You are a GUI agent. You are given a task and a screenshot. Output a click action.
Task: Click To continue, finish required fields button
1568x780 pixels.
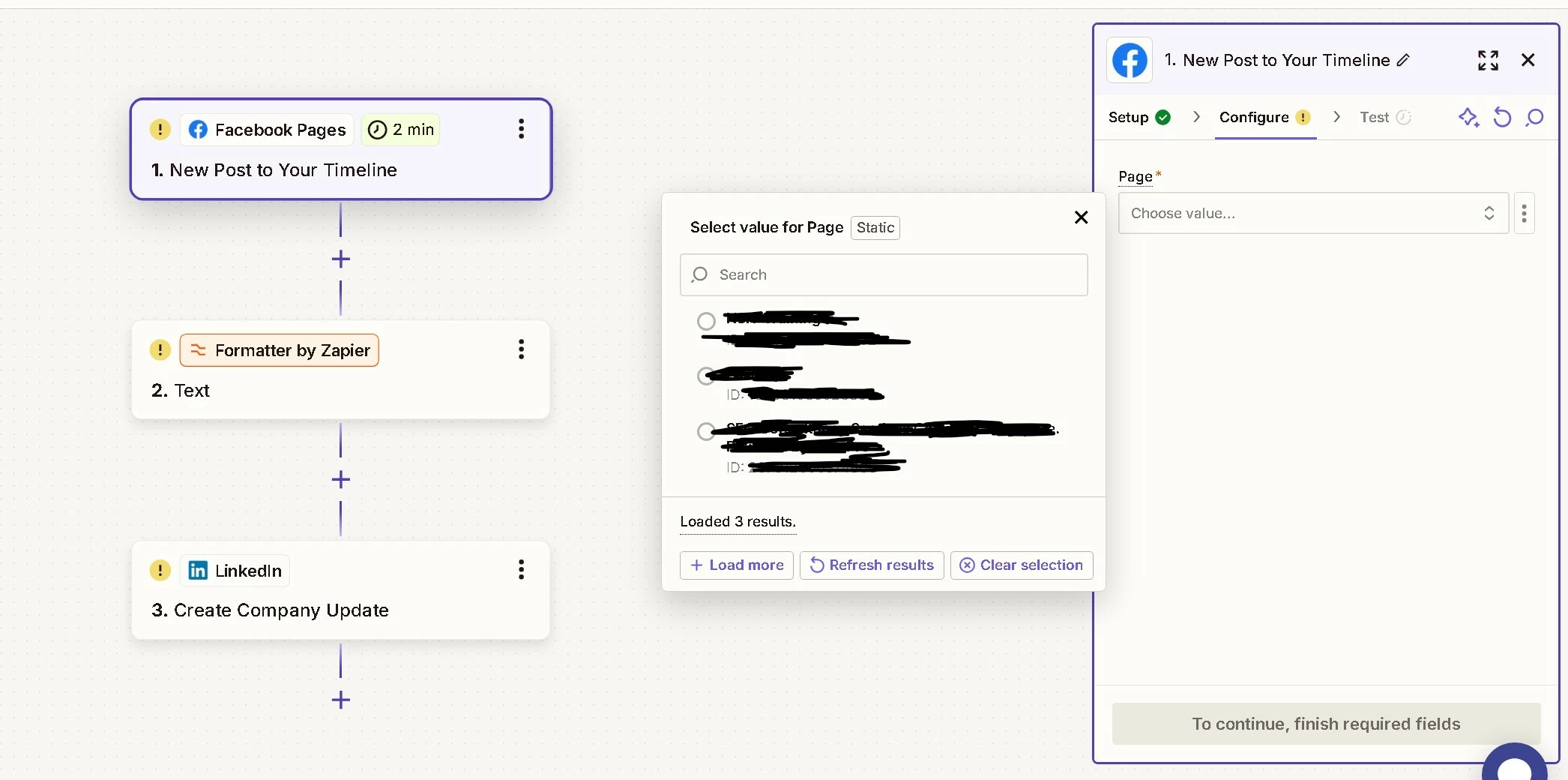point(1326,724)
